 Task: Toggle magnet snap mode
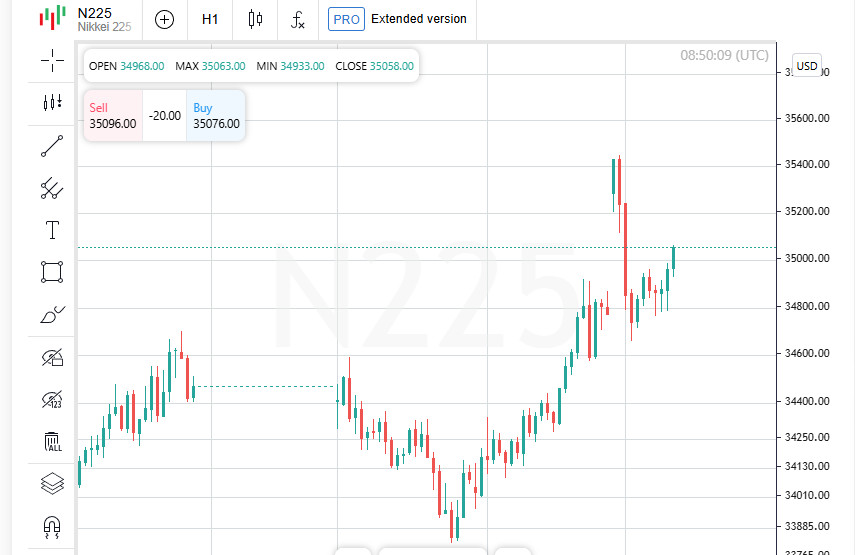click(52, 527)
